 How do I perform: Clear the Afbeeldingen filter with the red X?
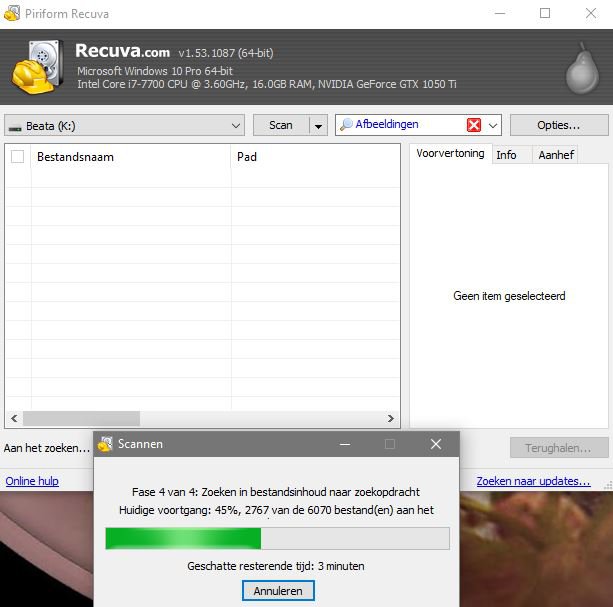point(473,125)
